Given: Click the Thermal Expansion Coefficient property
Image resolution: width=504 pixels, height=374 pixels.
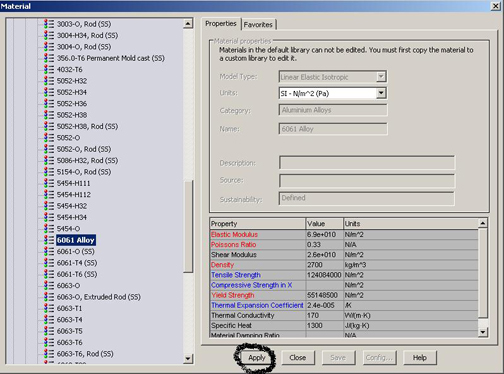Looking at the screenshot, I should (257, 305).
